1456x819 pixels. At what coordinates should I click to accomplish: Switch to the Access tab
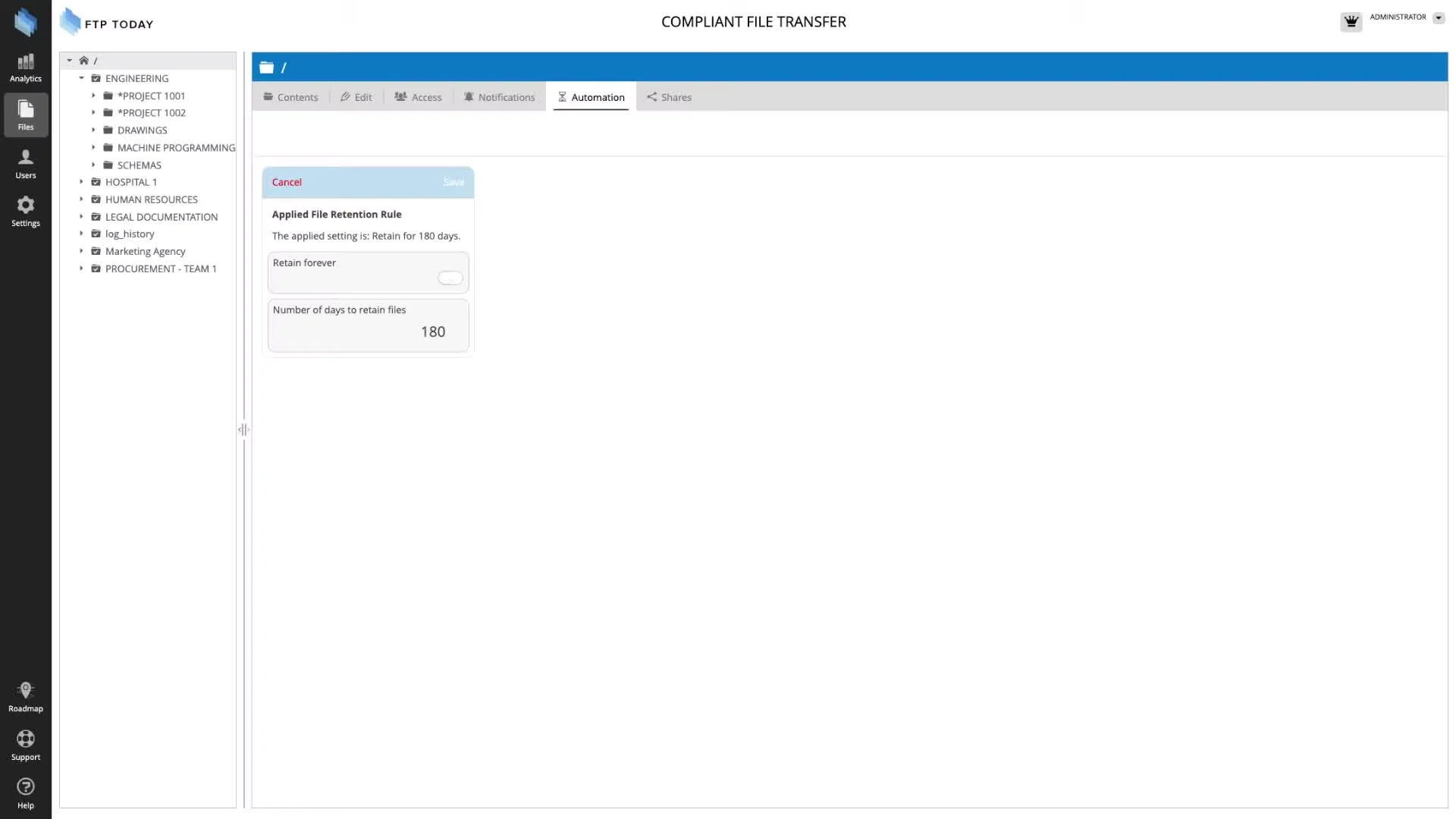click(x=418, y=97)
